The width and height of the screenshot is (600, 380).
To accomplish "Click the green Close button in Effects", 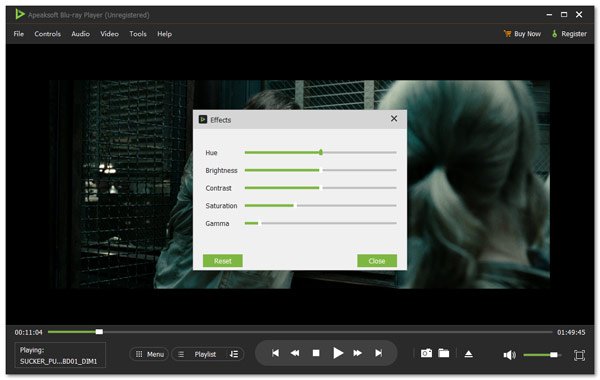I will tap(377, 261).
